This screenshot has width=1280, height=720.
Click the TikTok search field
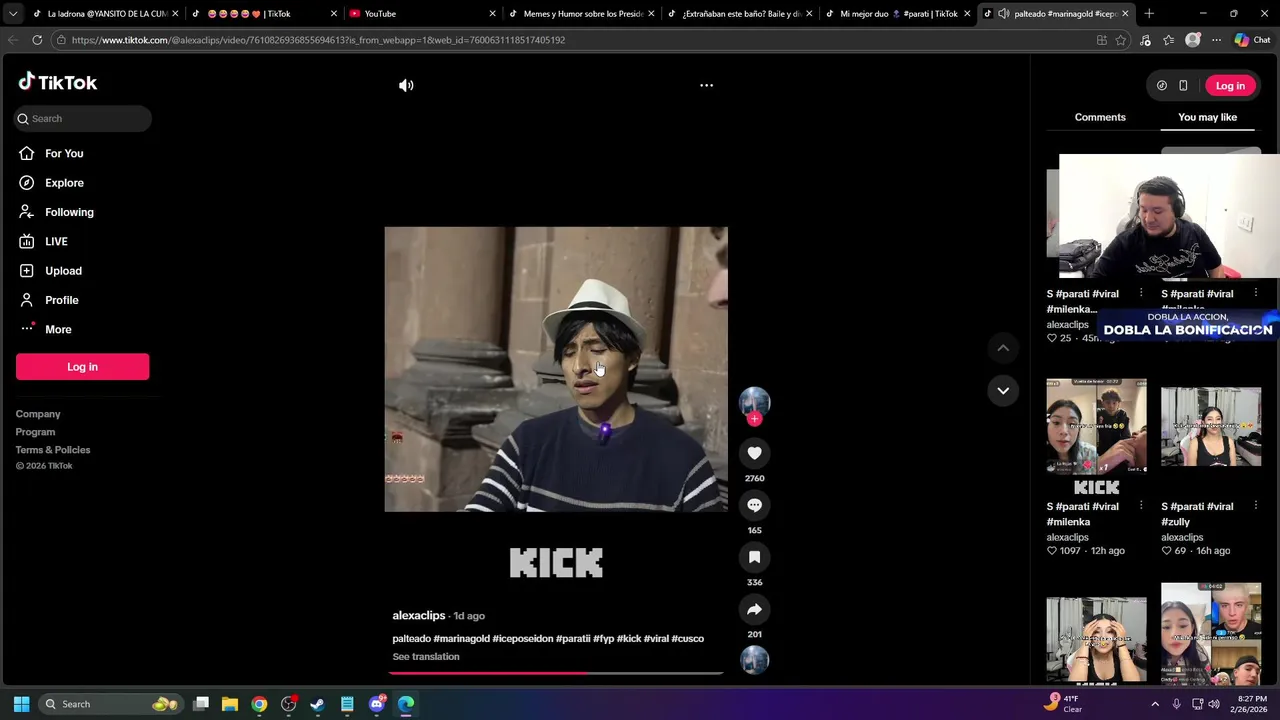click(83, 118)
